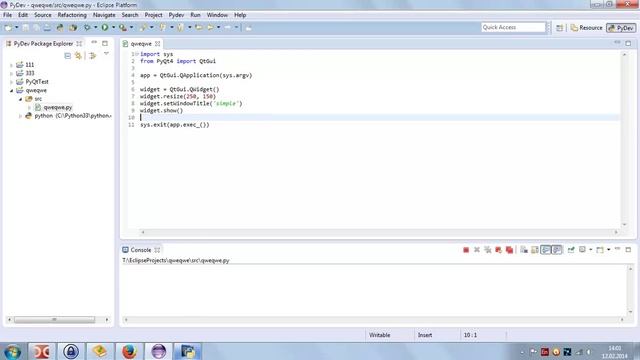Switch to the PyDev perspective
The width and height of the screenshot is (640, 360).
(621, 28)
